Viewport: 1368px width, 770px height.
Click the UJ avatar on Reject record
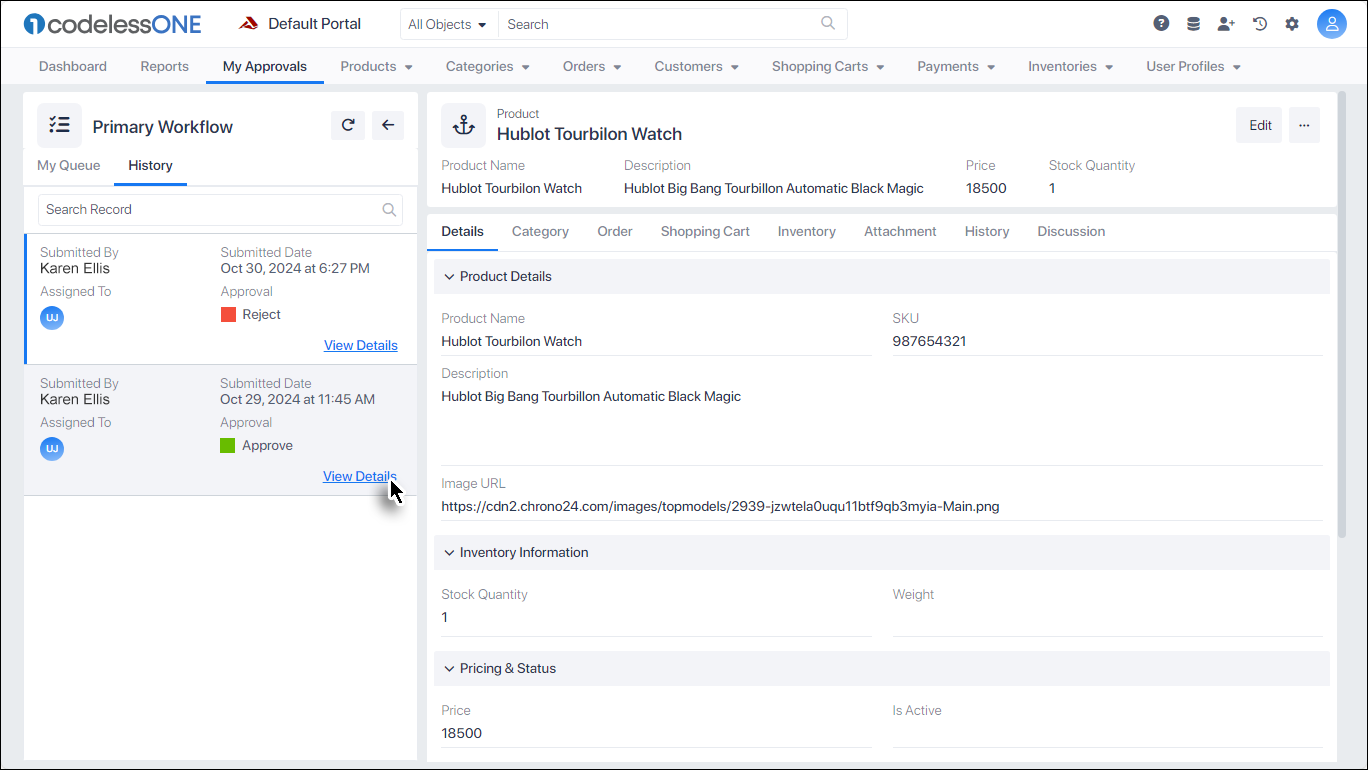point(52,318)
